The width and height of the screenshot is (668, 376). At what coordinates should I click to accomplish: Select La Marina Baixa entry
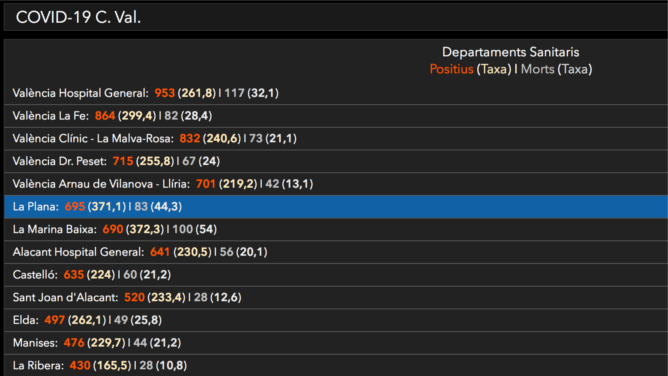pyautogui.click(x=336, y=229)
